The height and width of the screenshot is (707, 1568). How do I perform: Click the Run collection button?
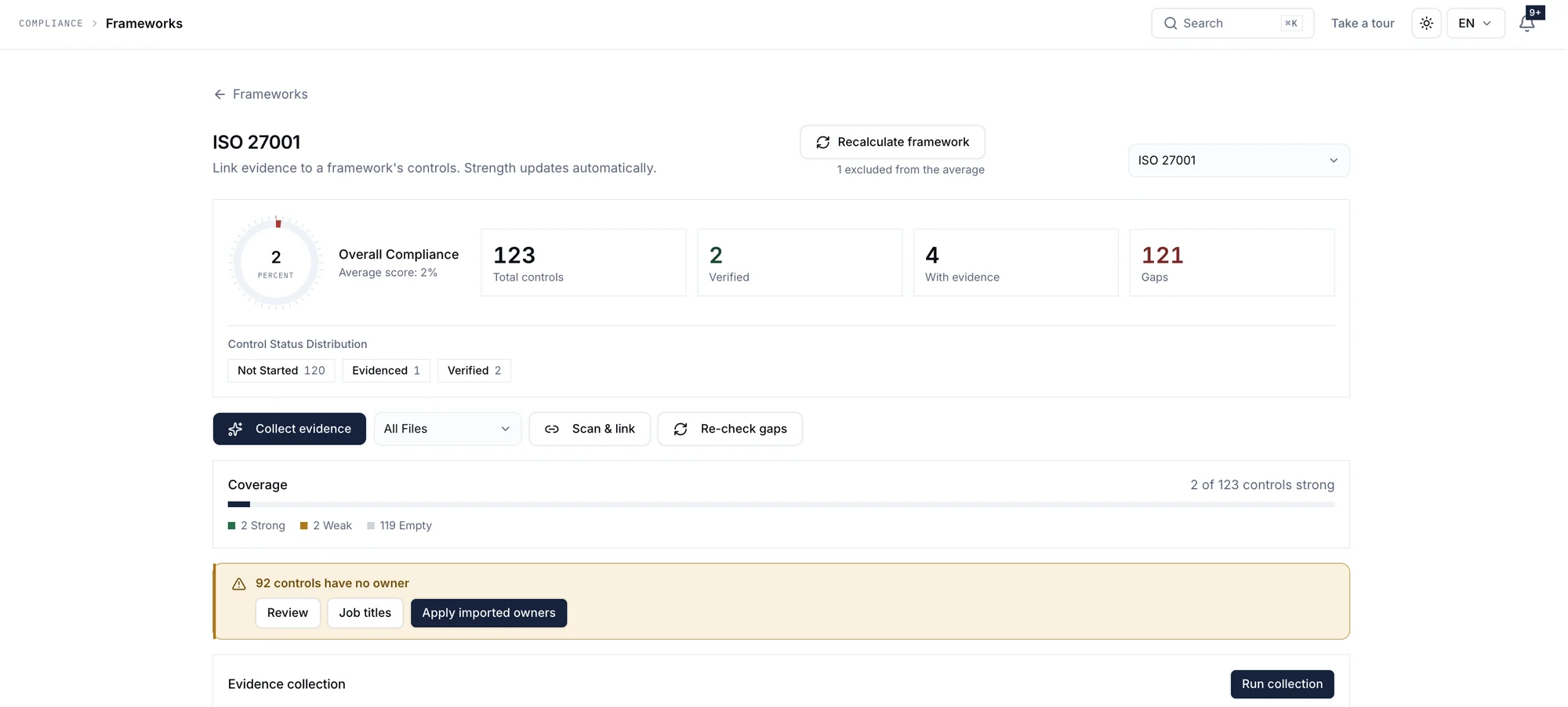(x=1282, y=684)
